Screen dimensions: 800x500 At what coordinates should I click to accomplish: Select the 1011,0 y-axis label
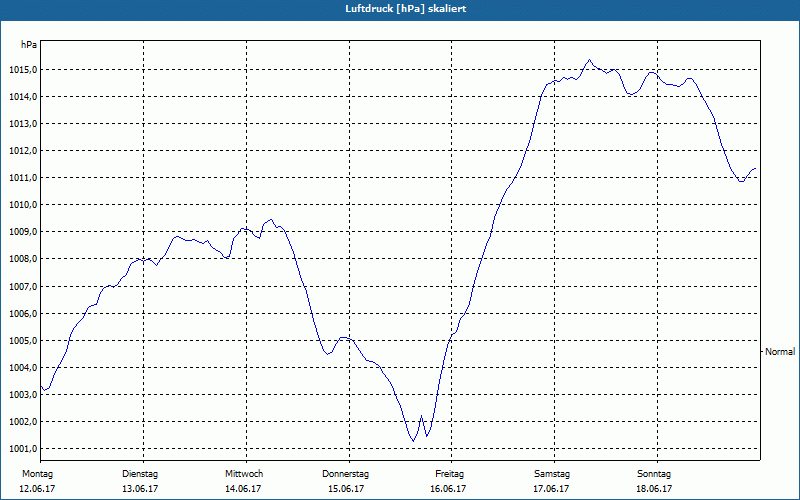[23, 178]
